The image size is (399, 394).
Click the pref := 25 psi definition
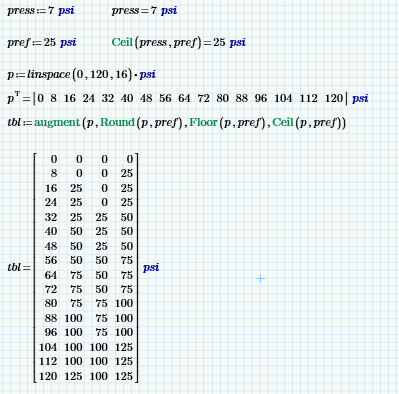tap(42, 43)
